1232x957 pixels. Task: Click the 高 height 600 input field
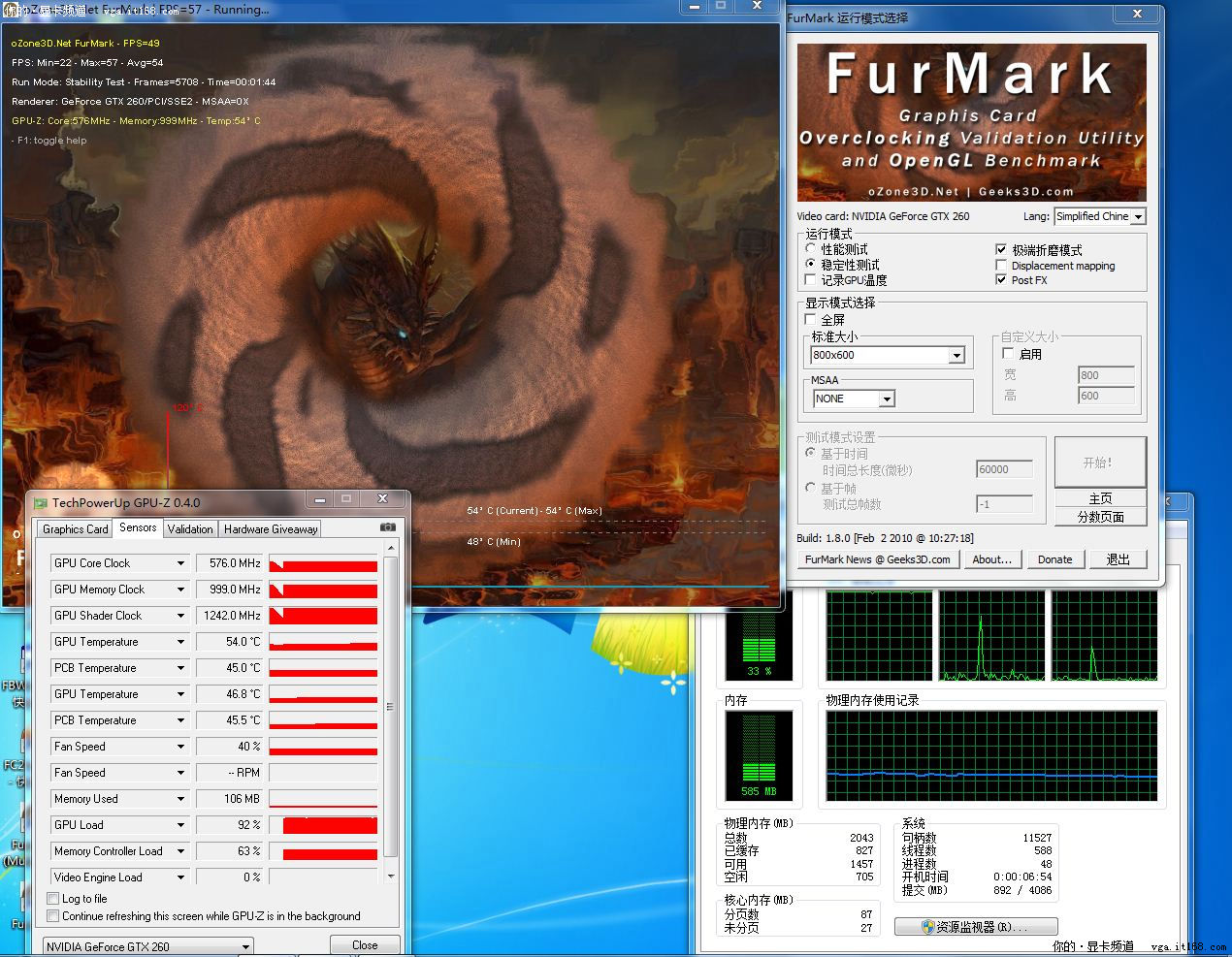pyautogui.click(x=1106, y=396)
